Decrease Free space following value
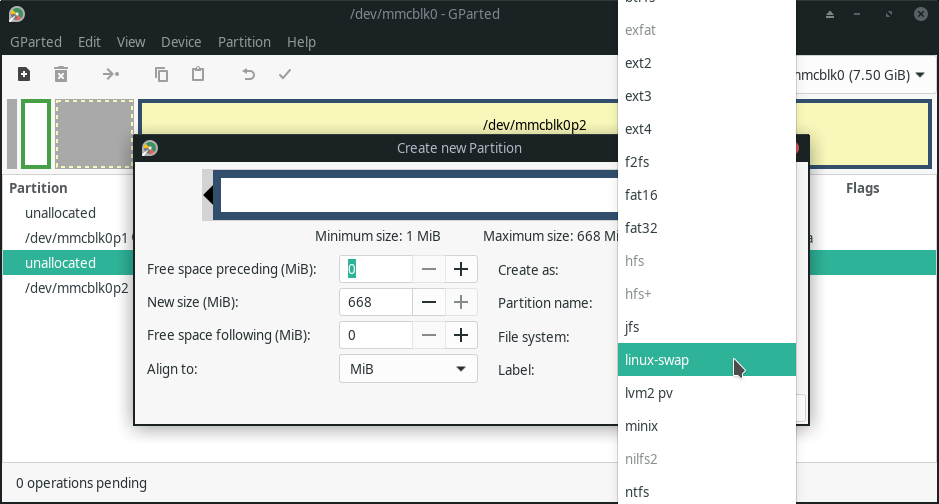The image size is (939, 504). pyautogui.click(x=429, y=335)
